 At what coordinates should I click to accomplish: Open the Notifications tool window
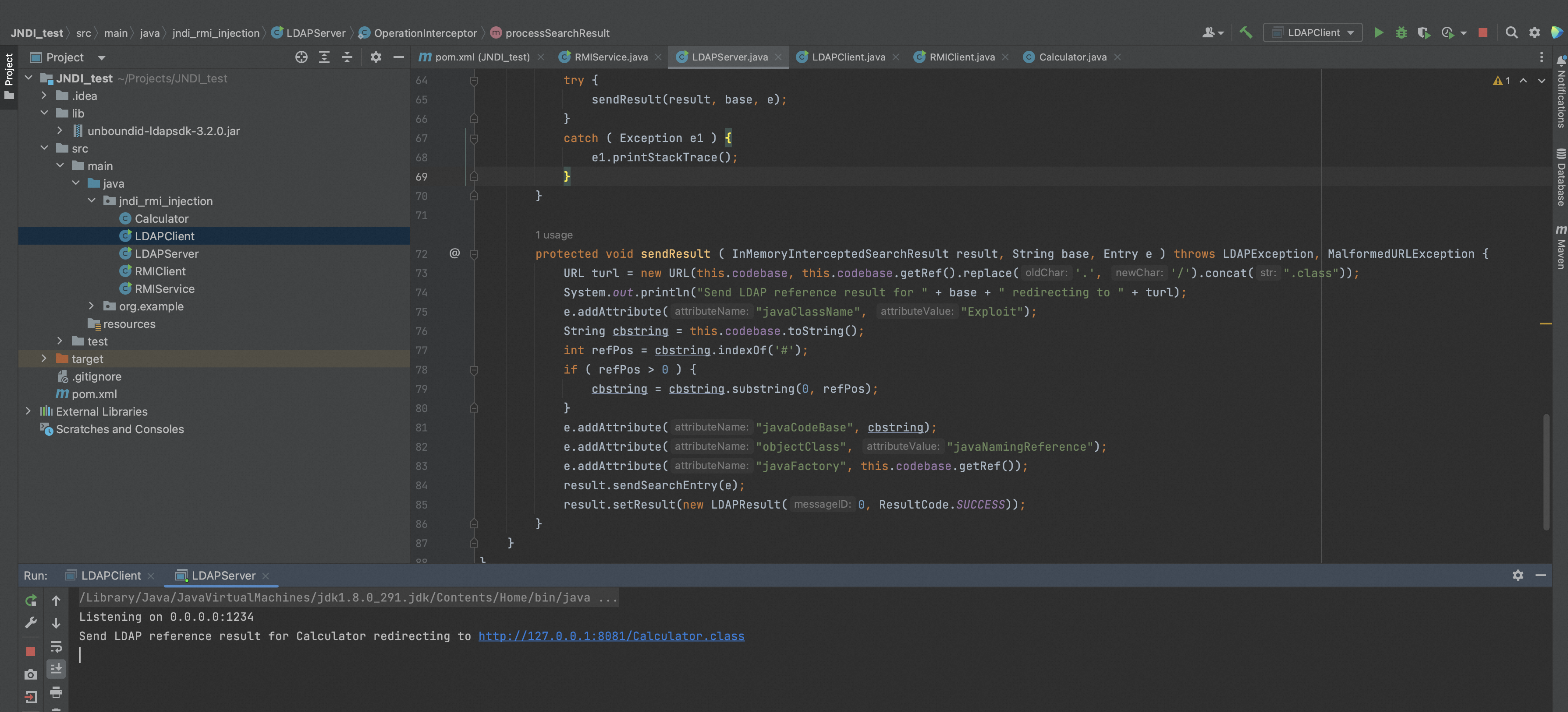[1561, 91]
